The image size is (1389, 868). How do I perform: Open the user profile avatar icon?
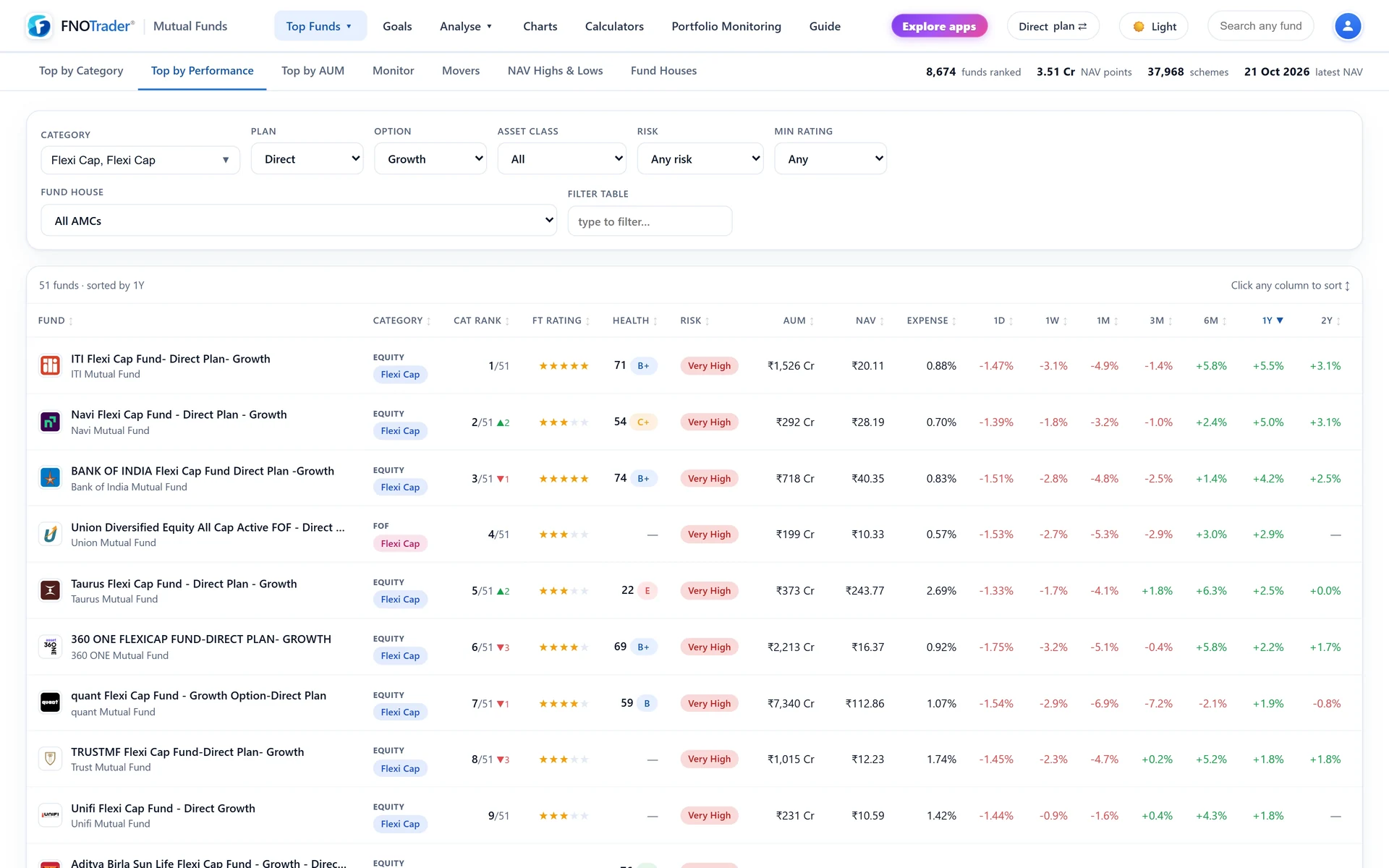point(1347,26)
